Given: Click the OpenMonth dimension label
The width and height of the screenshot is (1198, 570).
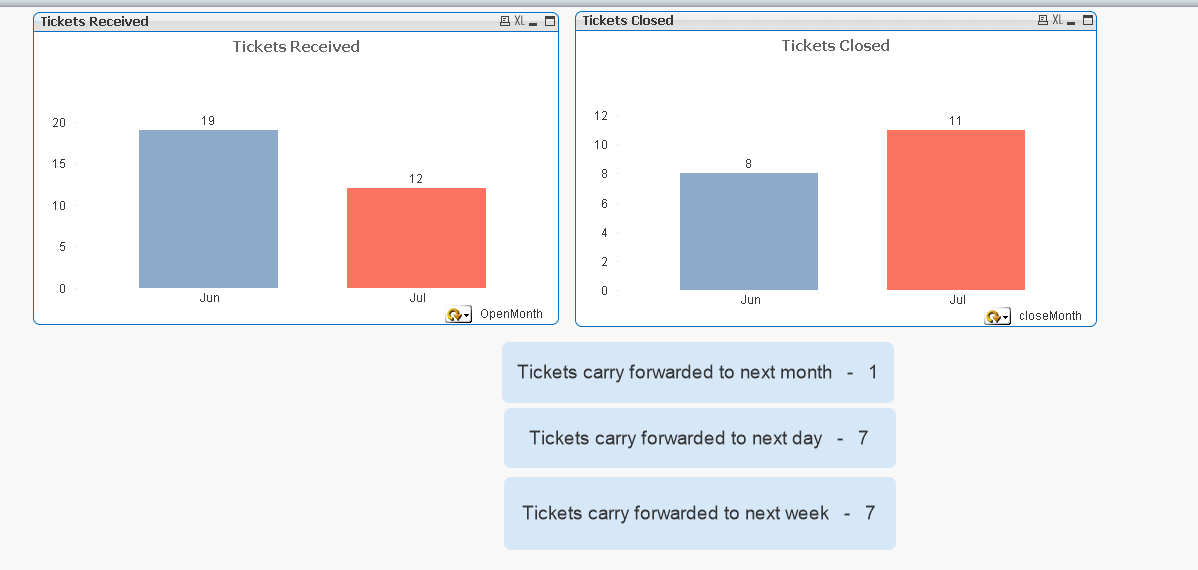Looking at the screenshot, I should coord(511,314).
